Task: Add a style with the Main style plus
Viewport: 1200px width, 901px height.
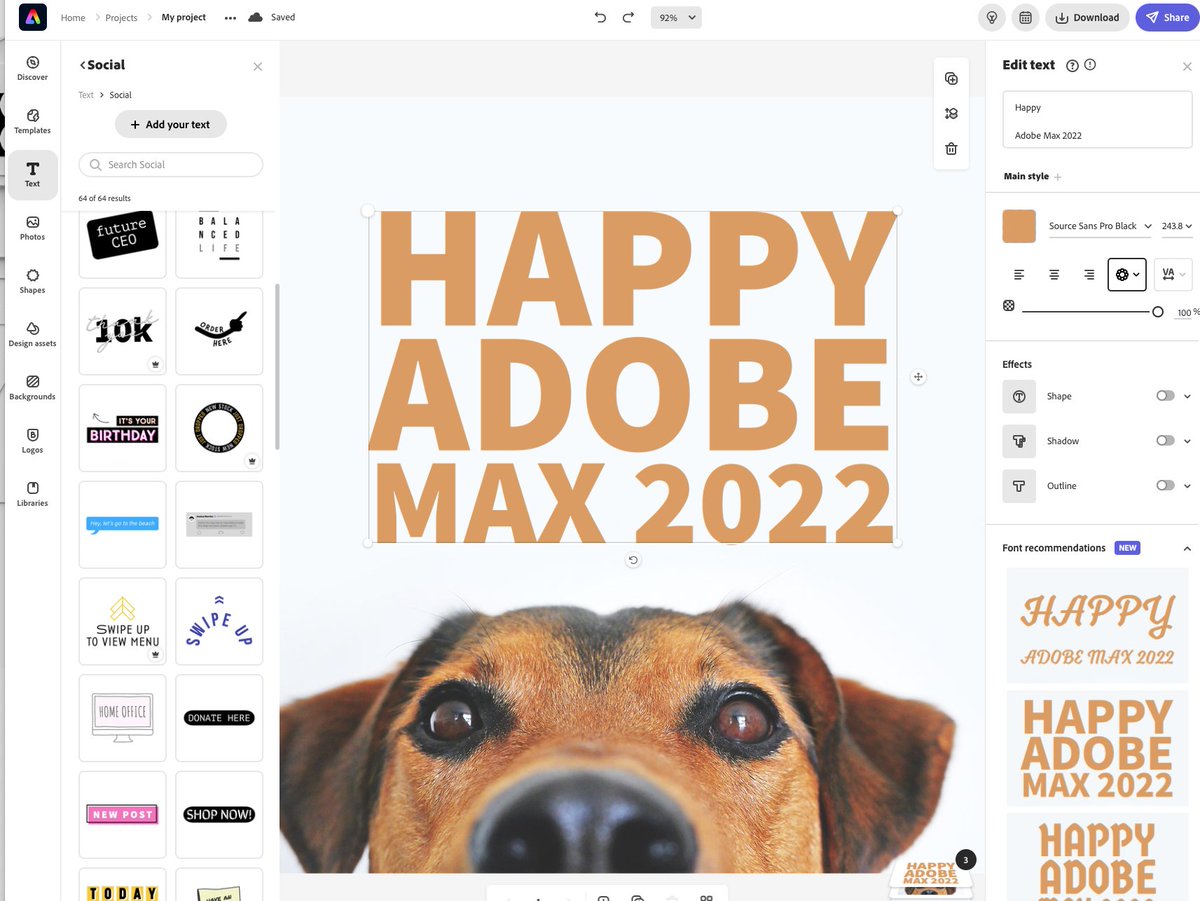Action: pyautogui.click(x=1058, y=177)
